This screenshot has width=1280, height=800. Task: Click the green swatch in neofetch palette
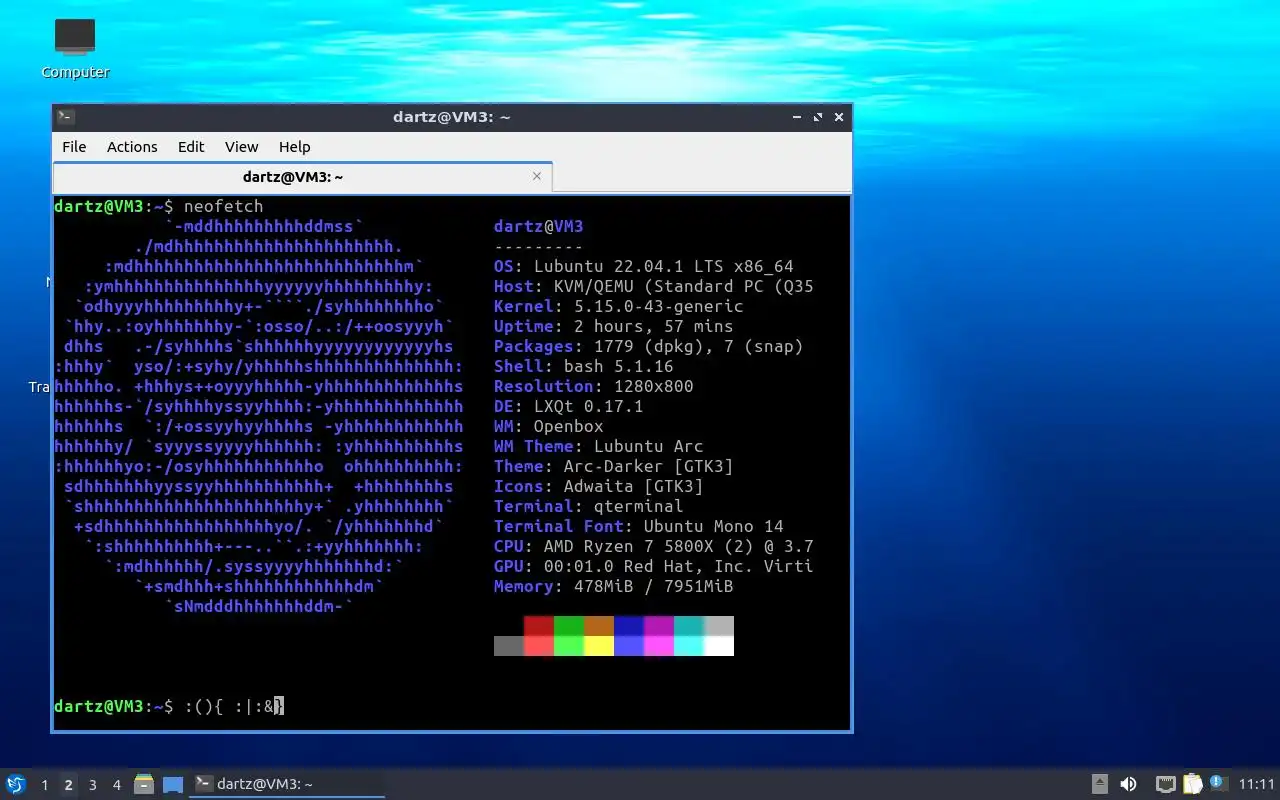(569, 626)
